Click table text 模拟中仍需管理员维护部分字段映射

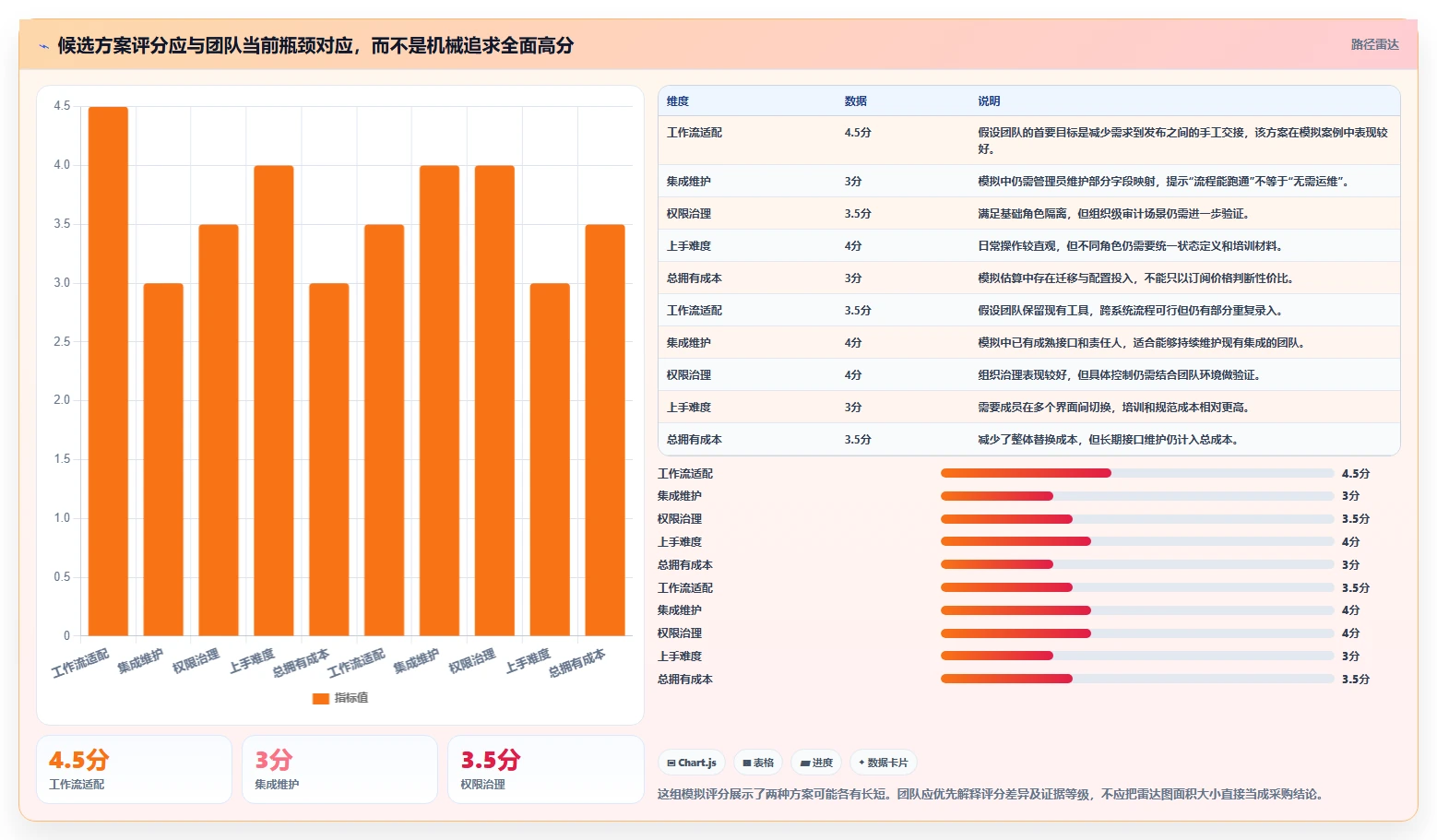click(1066, 182)
